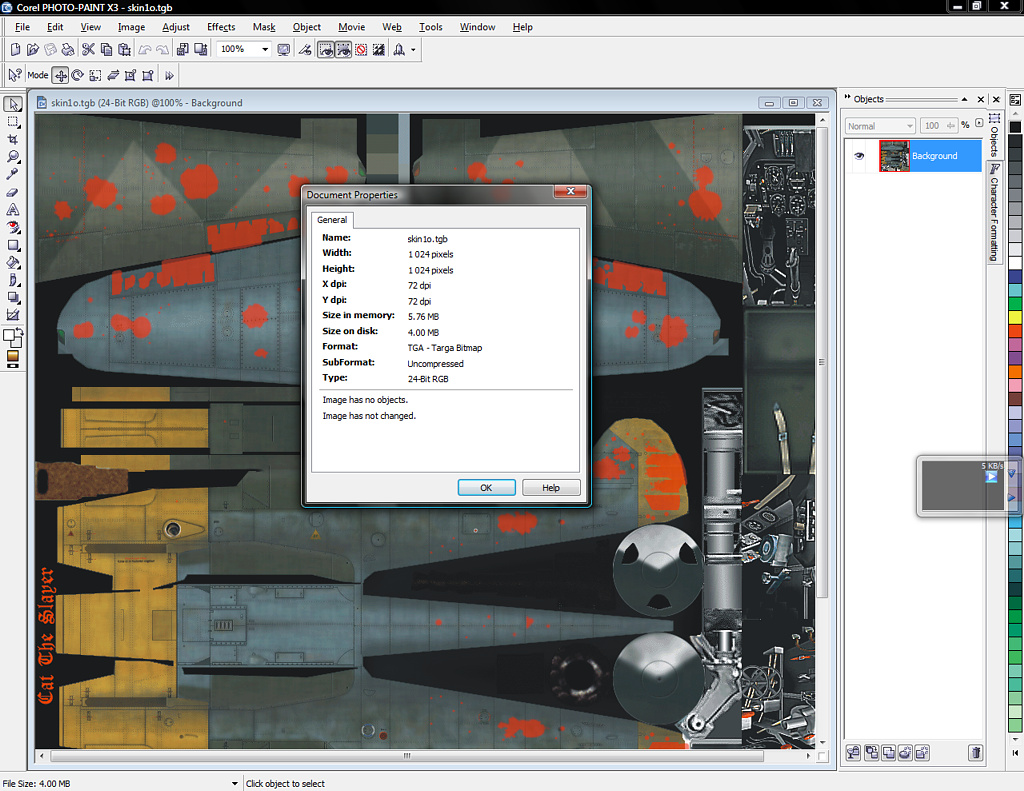Image resolution: width=1024 pixels, height=791 pixels.
Task: Select the Fill bucket tool
Action: pos(13,262)
